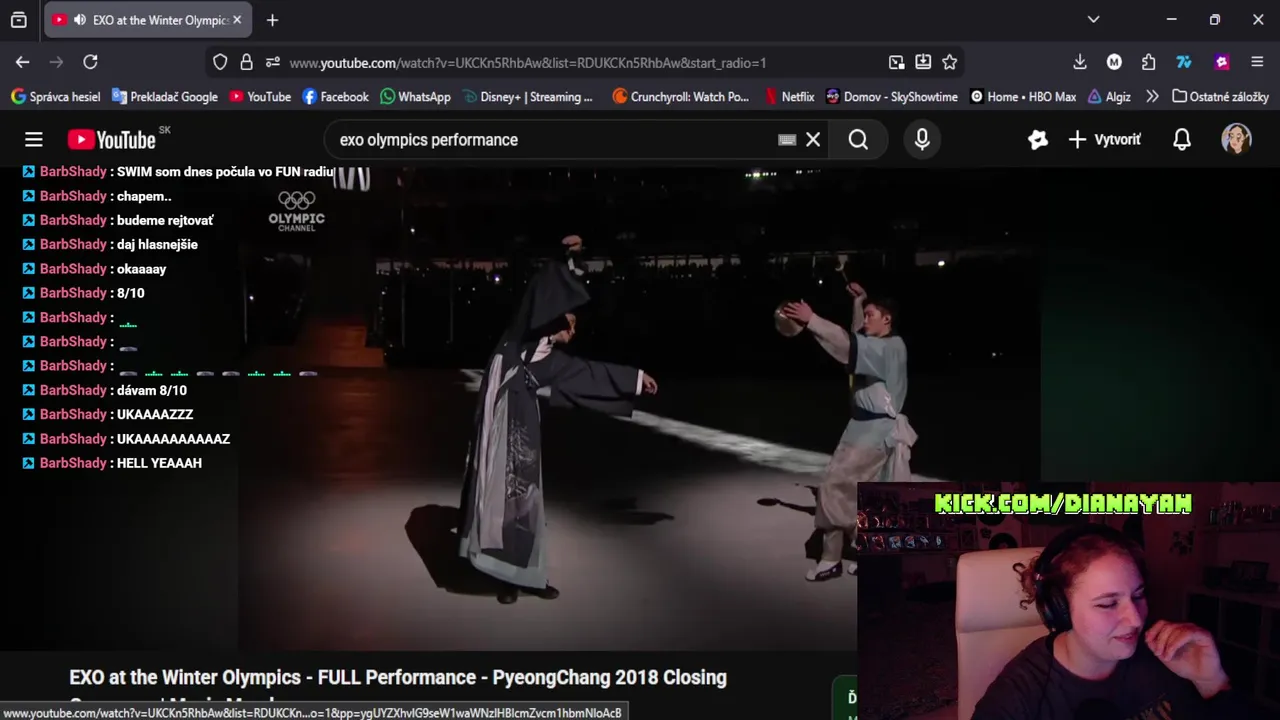Screen dimensions: 1280x720
Task: Click the Vytvoriť create button
Action: pos(1104,140)
